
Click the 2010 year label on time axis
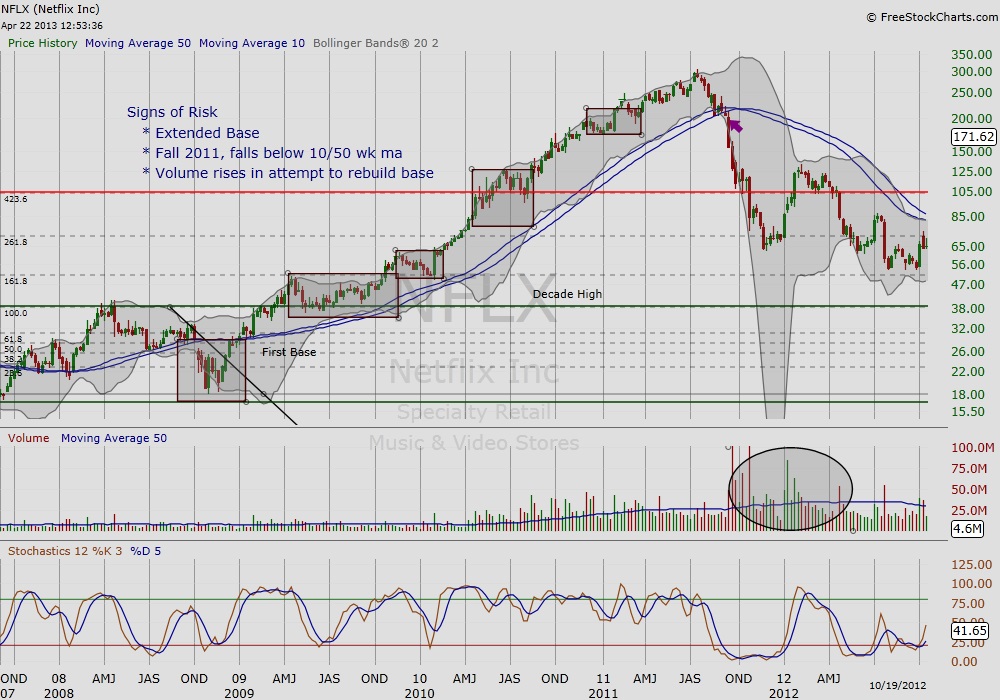419,693
